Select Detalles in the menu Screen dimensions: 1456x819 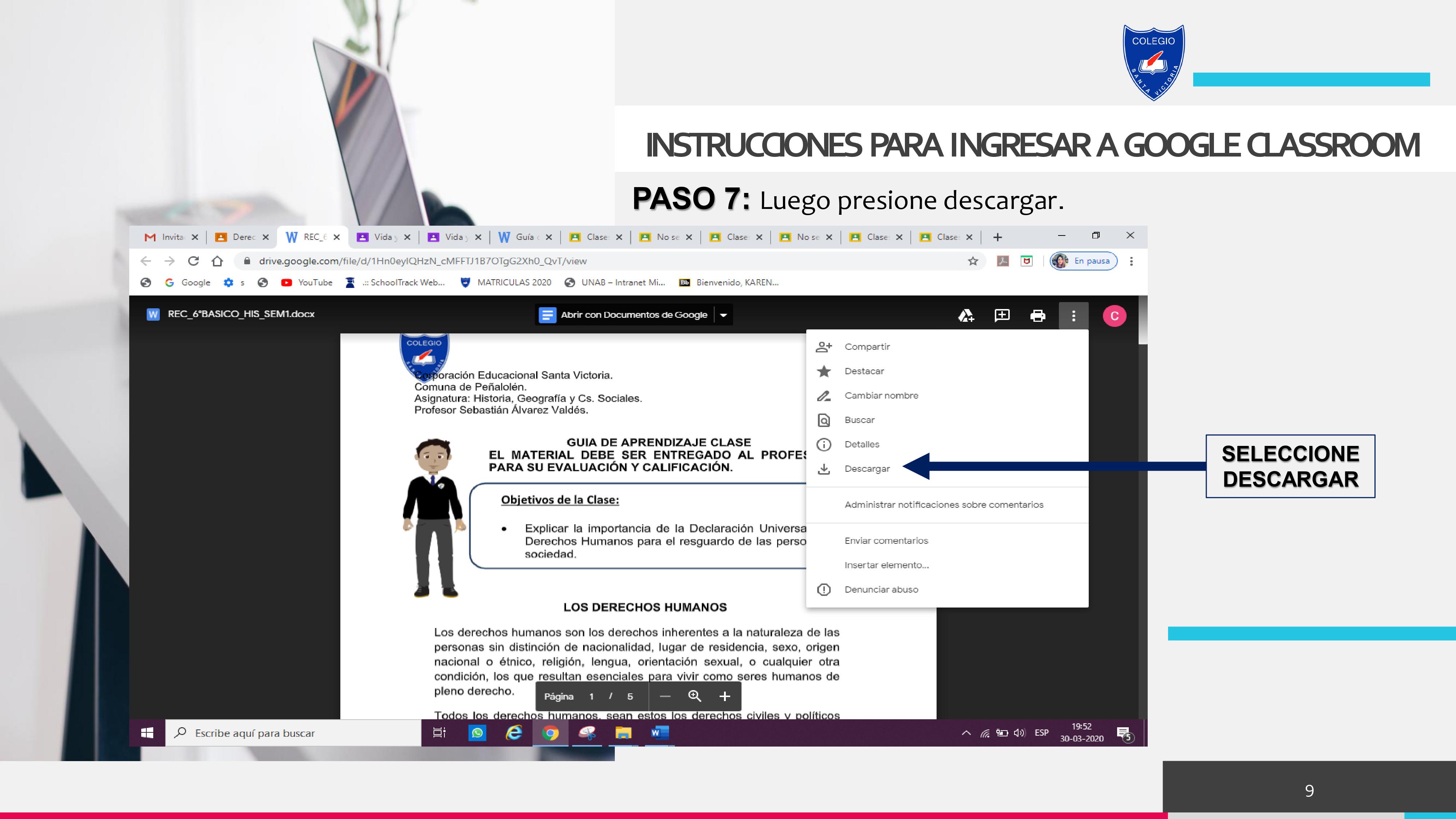[x=947, y=444]
